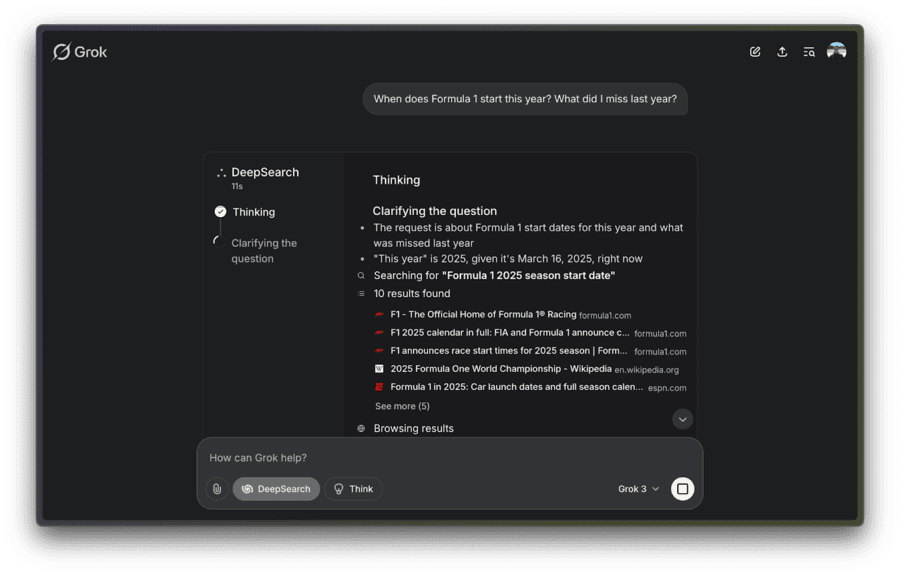Click the attach file paperclip icon
The width and height of the screenshot is (900, 574).
click(217, 489)
